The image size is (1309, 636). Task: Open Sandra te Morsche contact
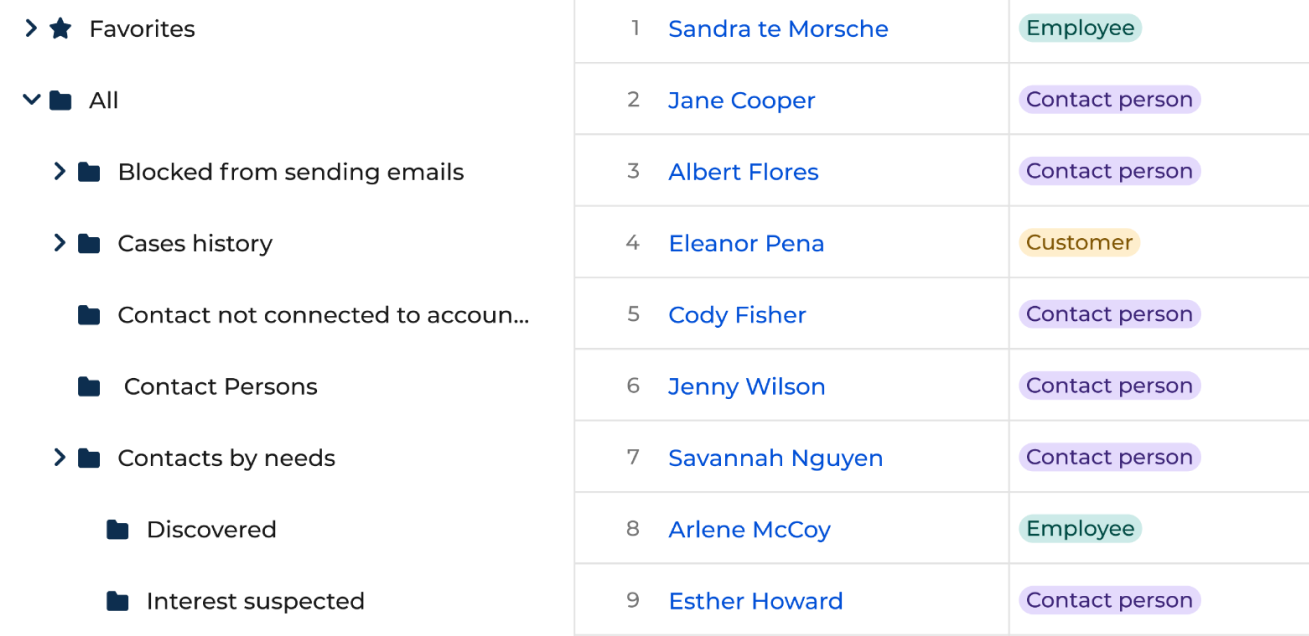(x=778, y=29)
